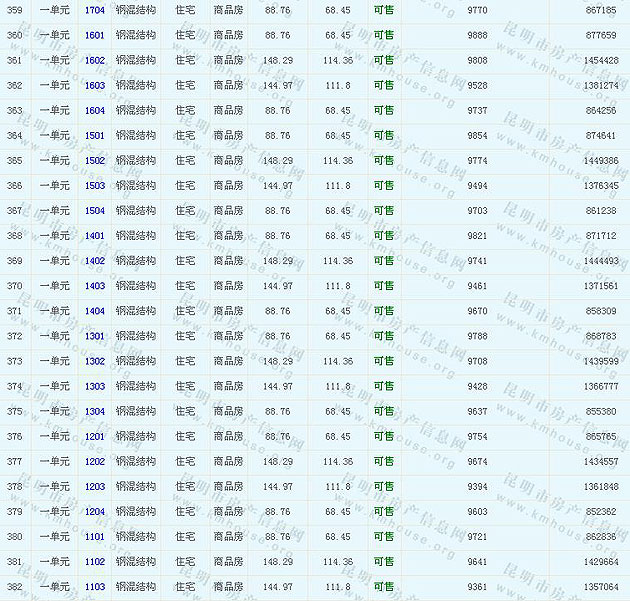Screen dimensions: 630x601
Task: Click the unit price 9361 cell
Action: (x=478, y=587)
